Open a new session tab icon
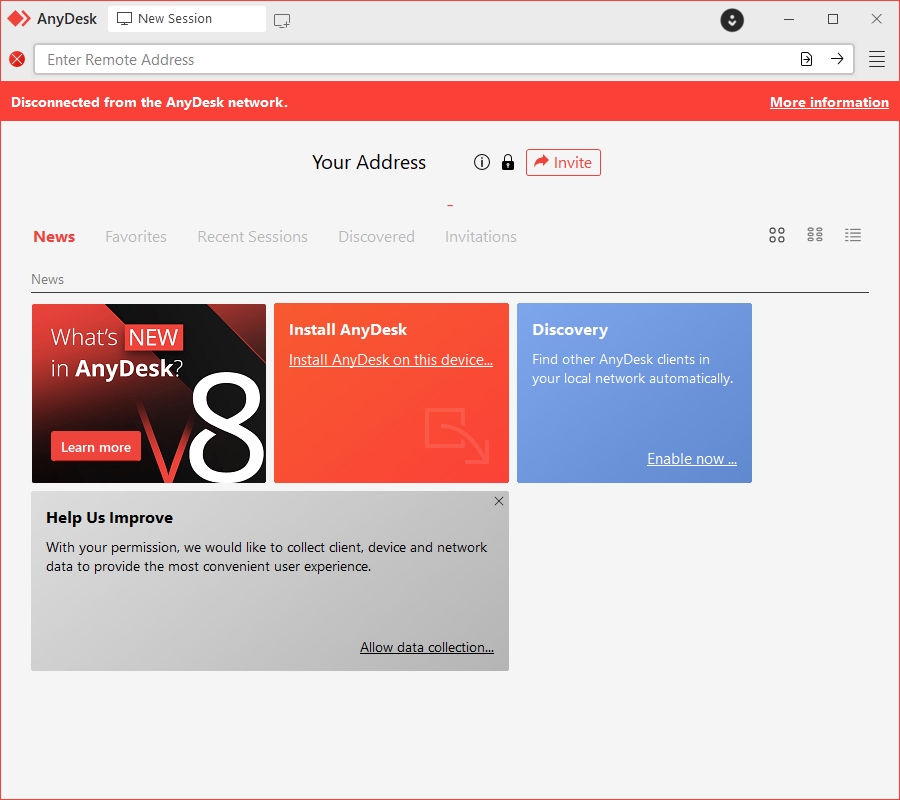Image resolution: width=900 pixels, height=800 pixels. pos(281,19)
